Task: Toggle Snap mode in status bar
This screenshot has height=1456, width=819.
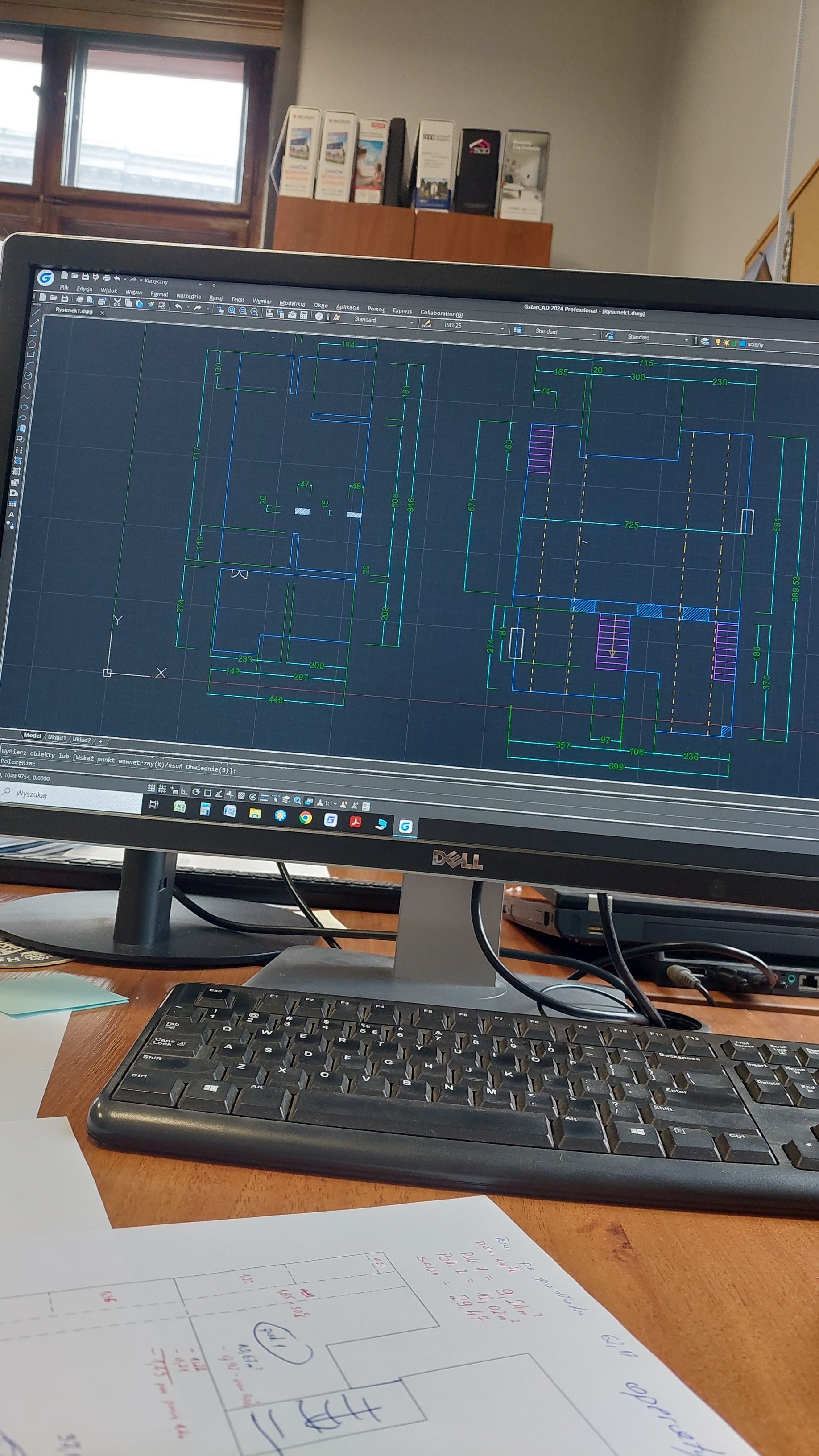Action: [151, 788]
